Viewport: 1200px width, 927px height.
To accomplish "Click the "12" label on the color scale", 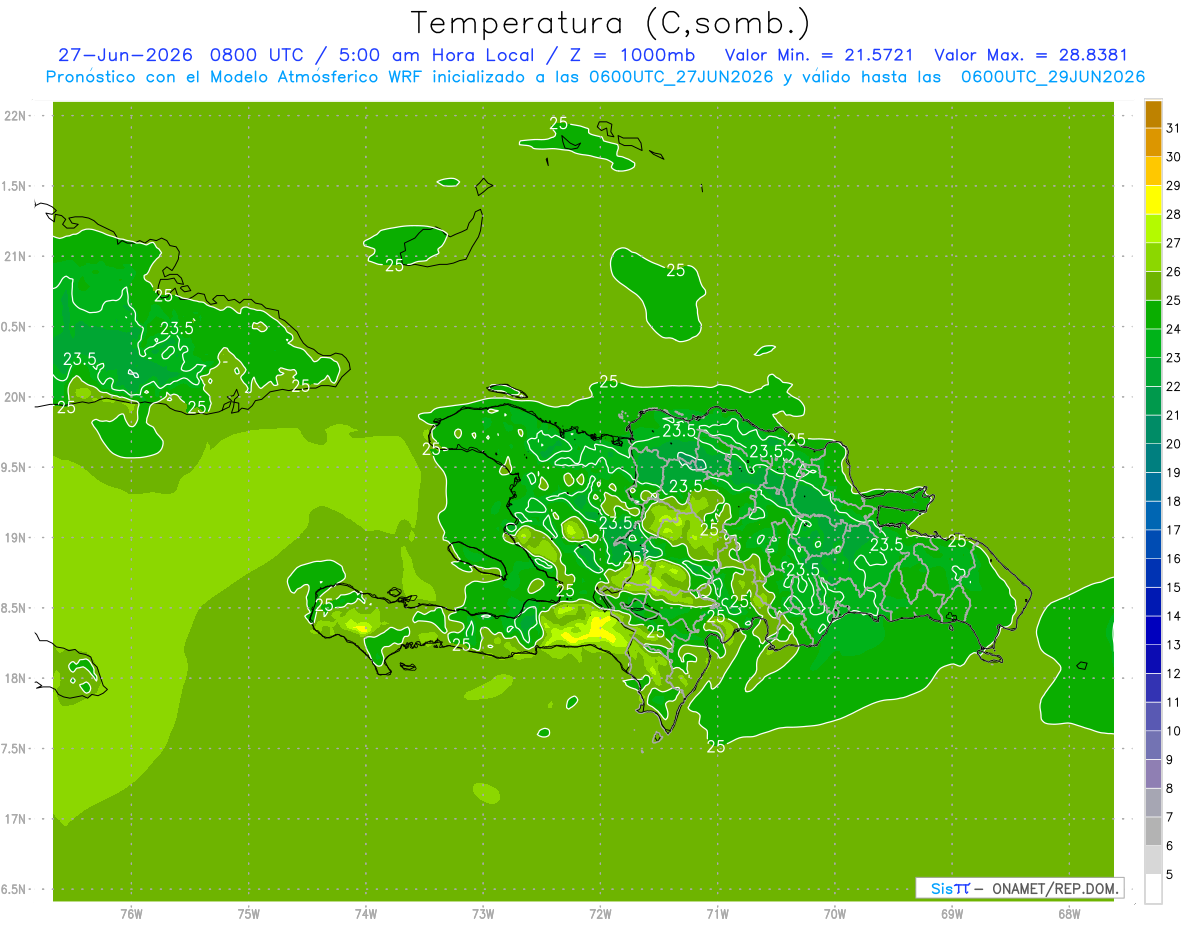I will click(1174, 674).
